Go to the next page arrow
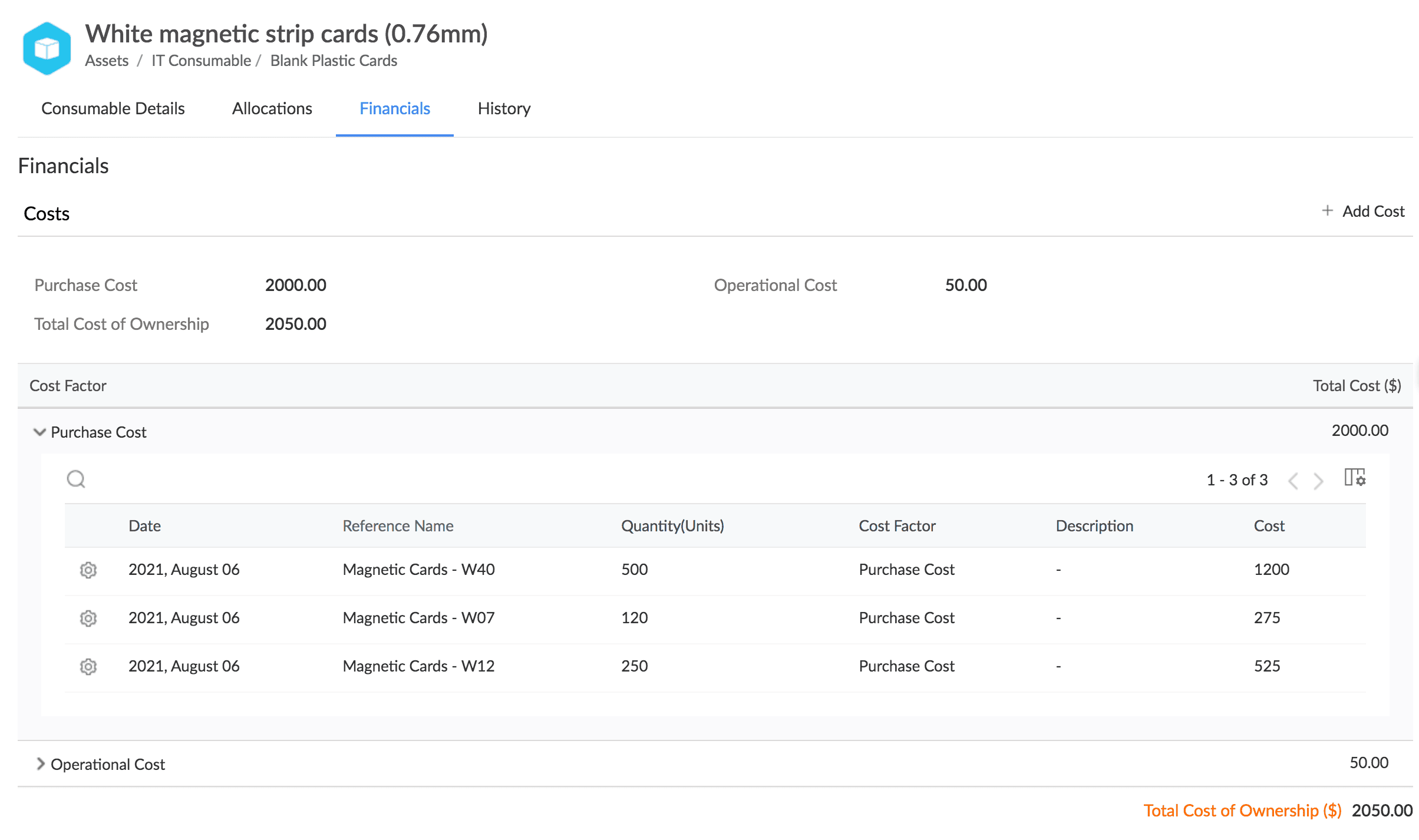 (x=1319, y=481)
